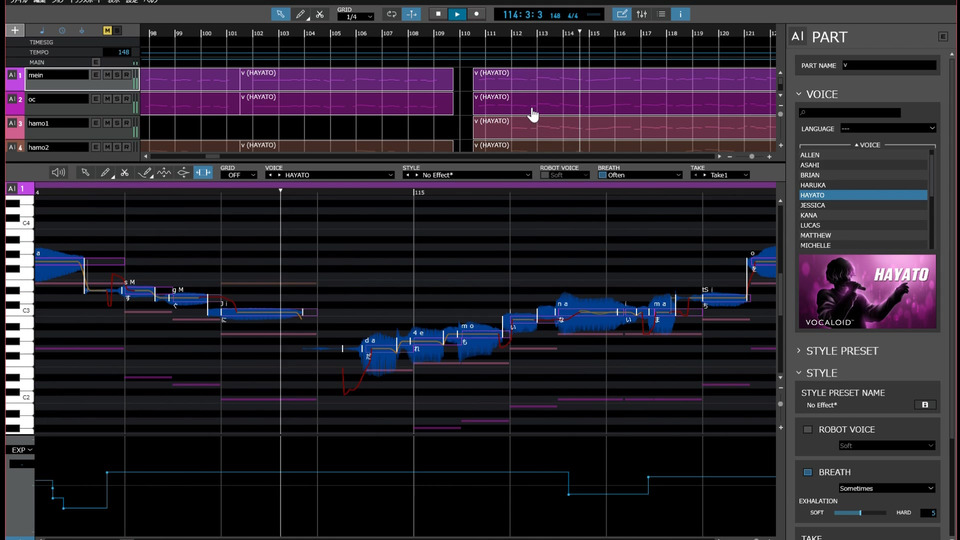The height and width of the screenshot is (540, 960).
Task: Select the pencil tool in piano roll toolbar
Action: tap(105, 173)
